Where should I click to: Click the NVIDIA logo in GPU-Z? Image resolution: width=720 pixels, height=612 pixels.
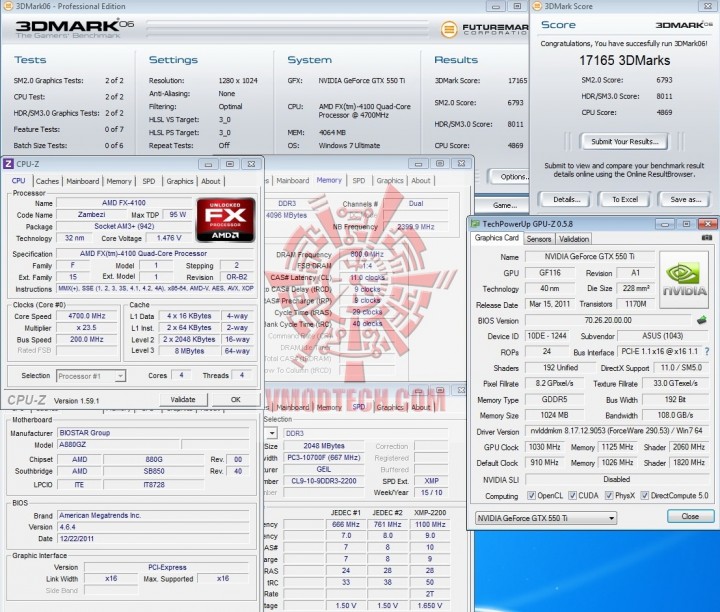tap(684, 279)
